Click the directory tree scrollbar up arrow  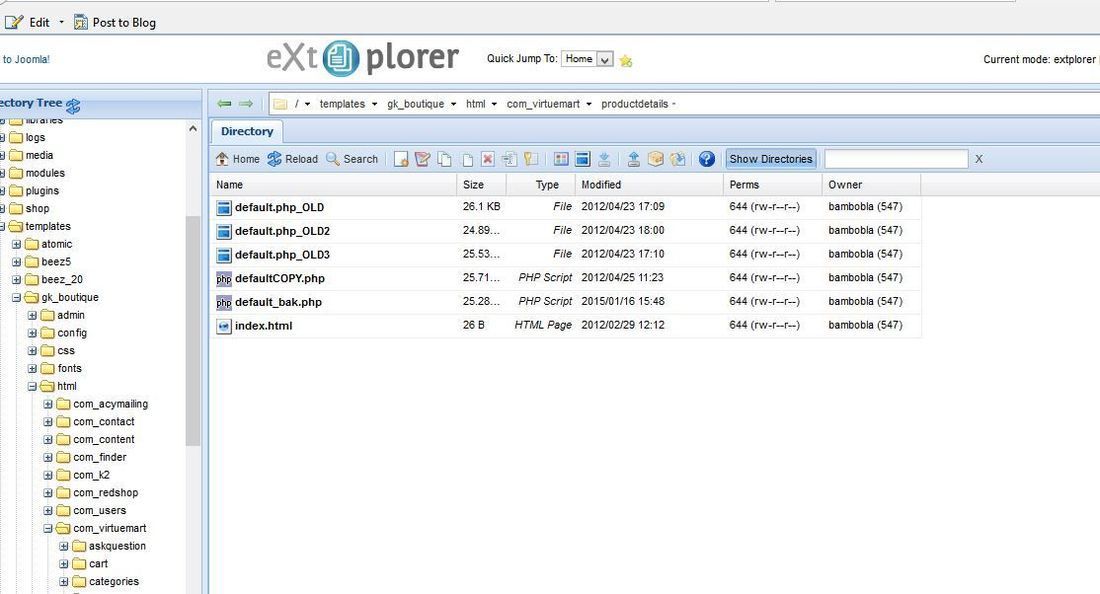coord(193,129)
